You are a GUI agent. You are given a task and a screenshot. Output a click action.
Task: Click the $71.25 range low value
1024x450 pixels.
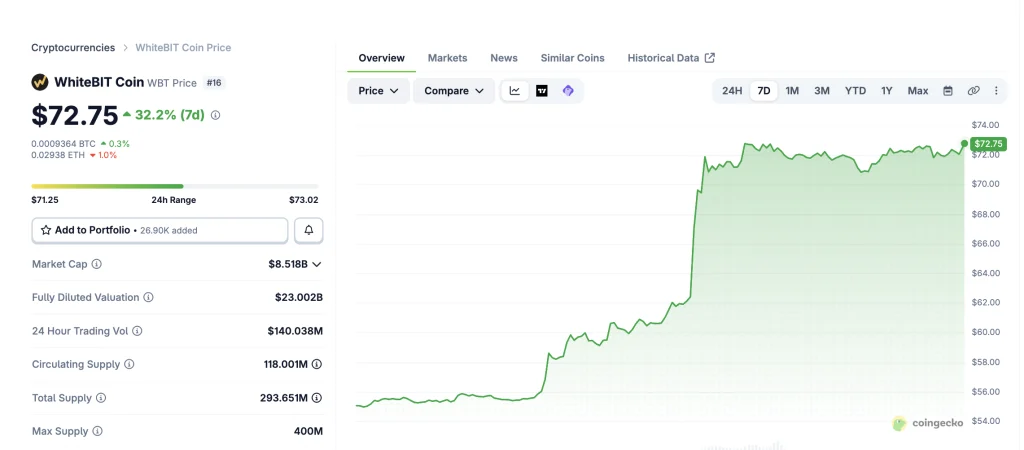click(45, 200)
